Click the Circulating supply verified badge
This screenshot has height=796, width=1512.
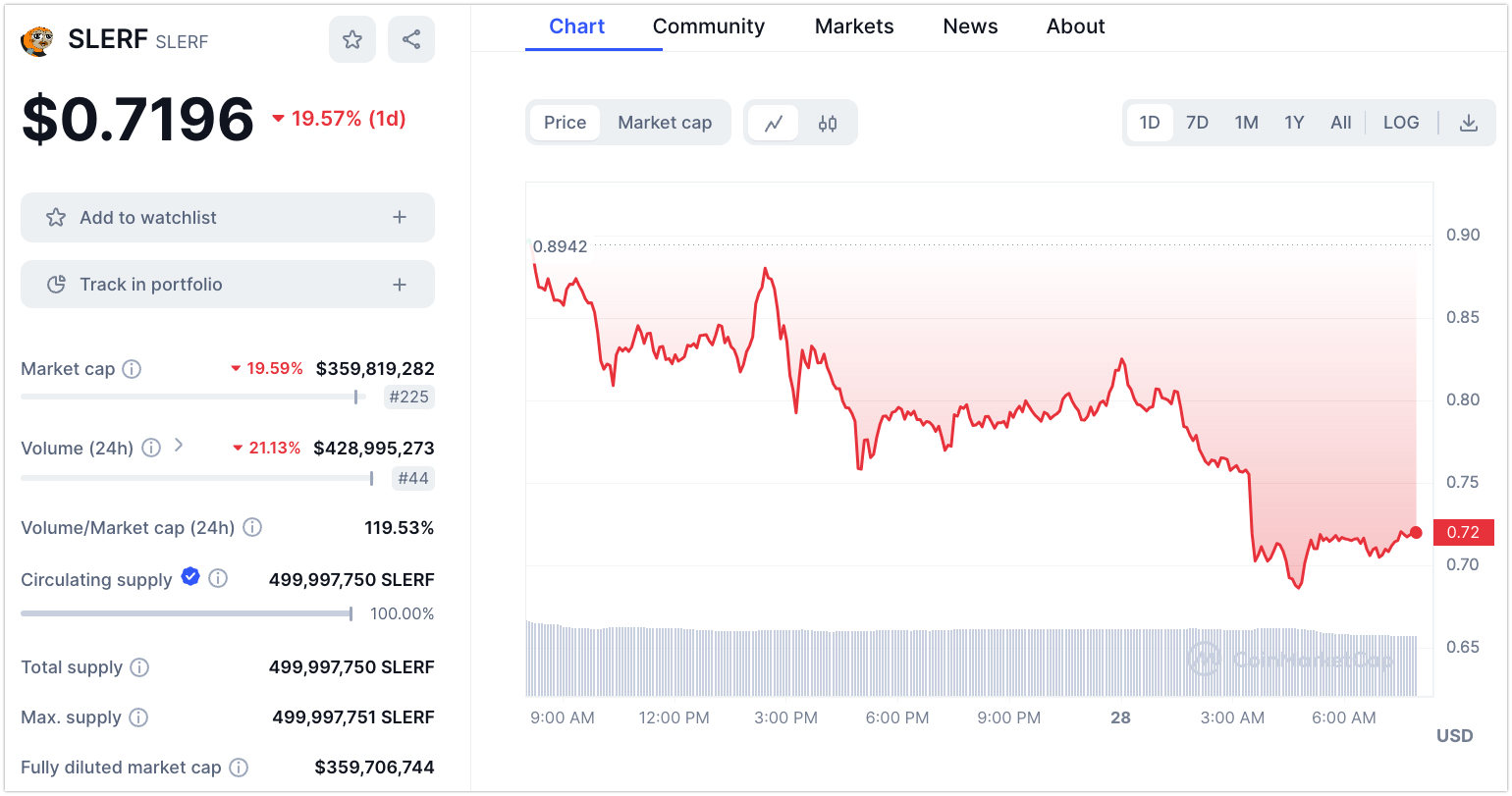[x=190, y=577]
